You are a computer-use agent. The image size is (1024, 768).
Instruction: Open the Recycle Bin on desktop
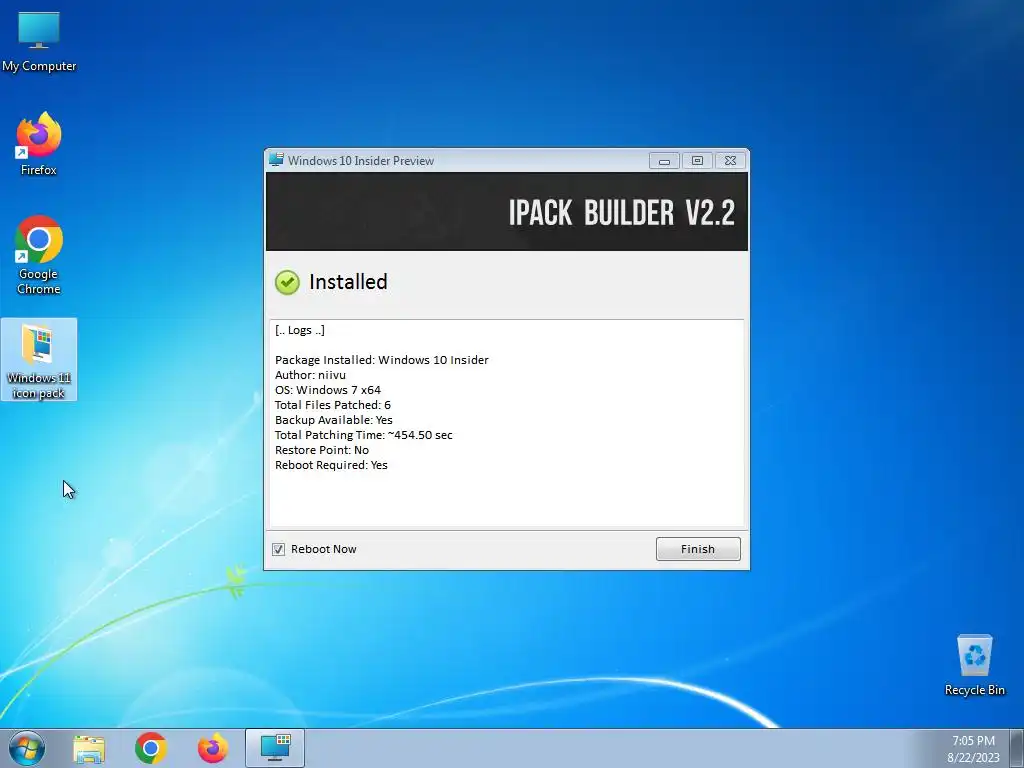[x=974, y=664]
